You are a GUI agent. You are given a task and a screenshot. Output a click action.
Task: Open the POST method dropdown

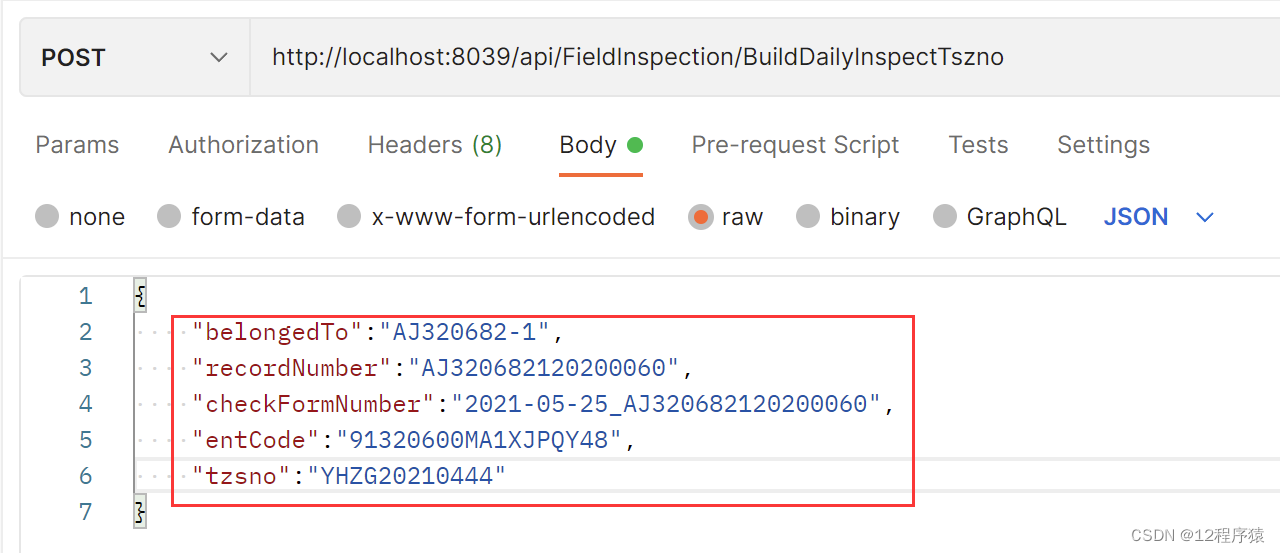click(135, 58)
